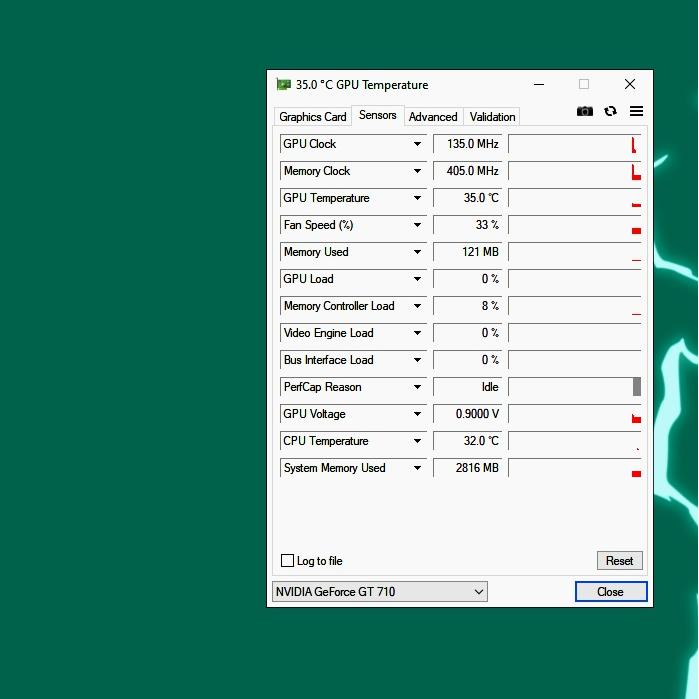
Task: Go to the Validation tab
Action: 492,117
